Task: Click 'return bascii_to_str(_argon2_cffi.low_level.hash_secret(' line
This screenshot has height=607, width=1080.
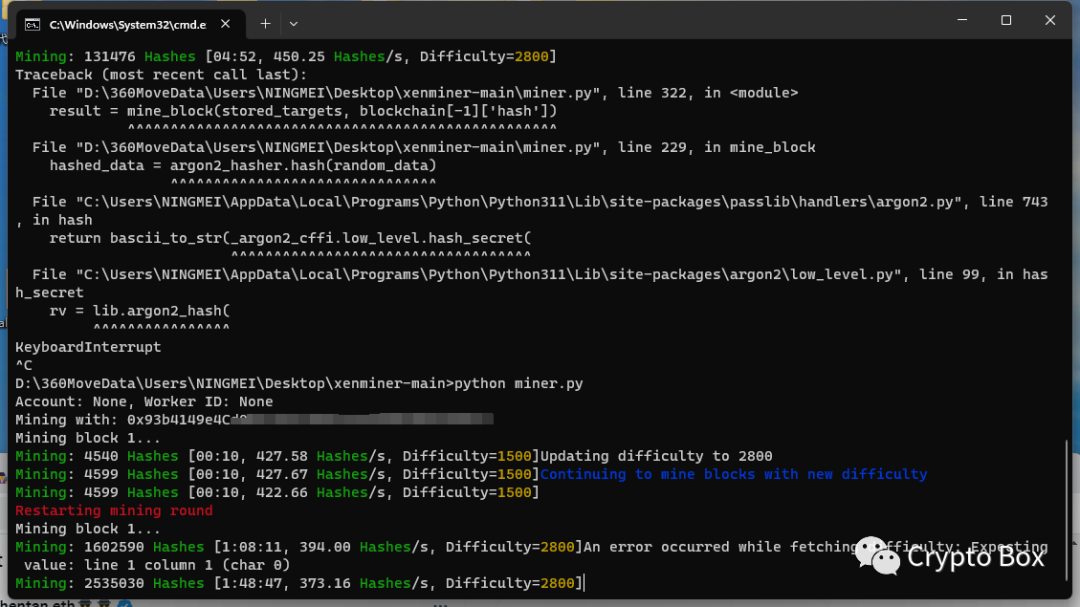Action: (290, 238)
